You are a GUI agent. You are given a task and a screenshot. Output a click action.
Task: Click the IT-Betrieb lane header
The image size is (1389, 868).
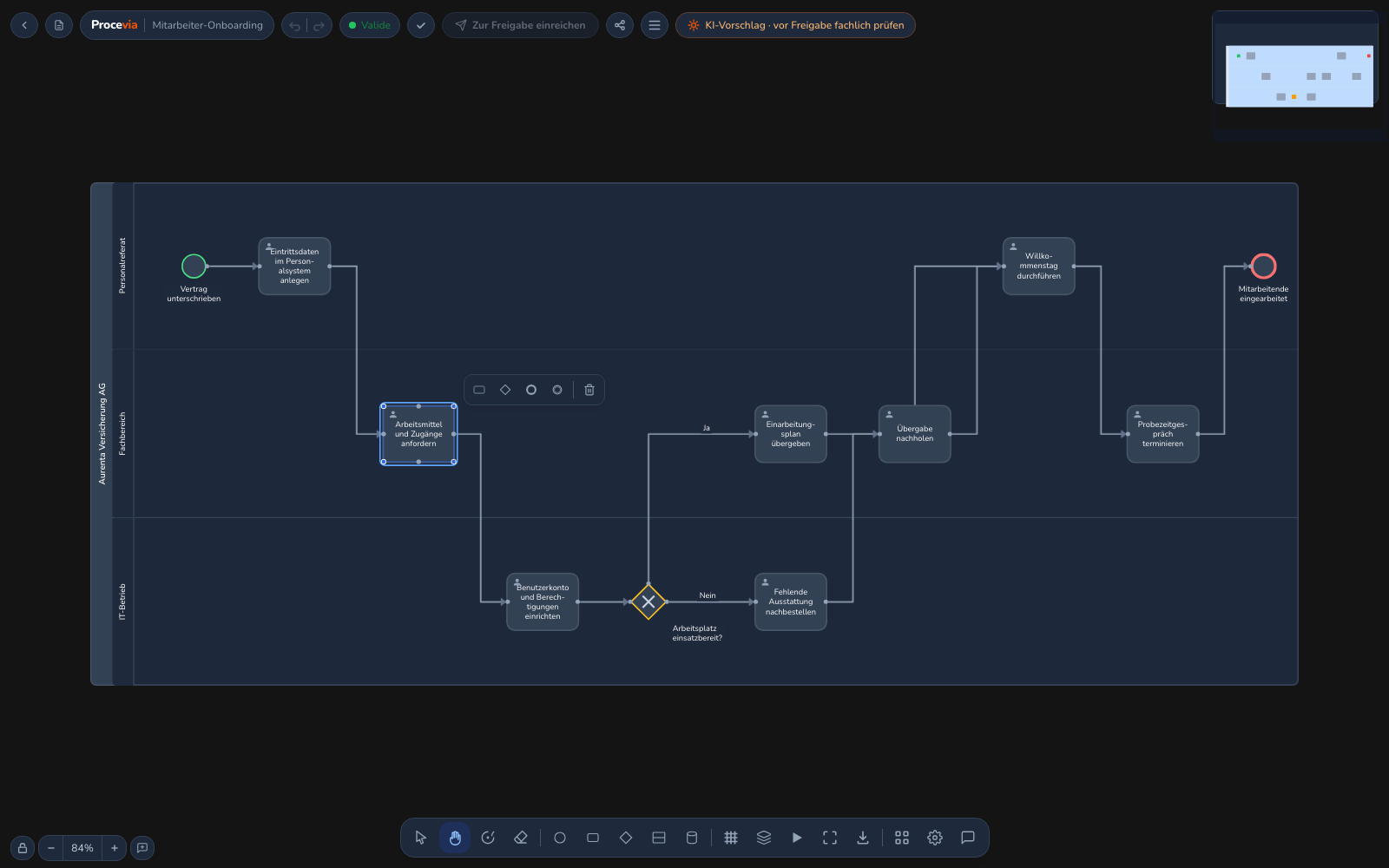(x=122, y=602)
